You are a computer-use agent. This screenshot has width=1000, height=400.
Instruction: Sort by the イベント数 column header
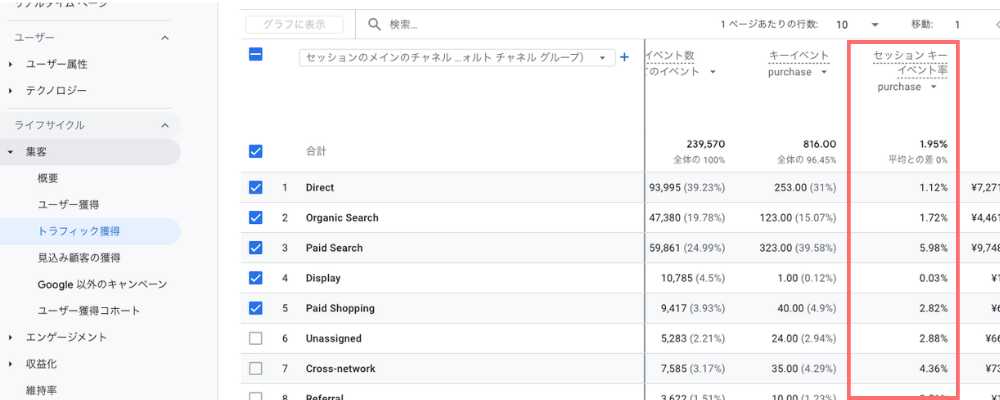tap(671, 56)
